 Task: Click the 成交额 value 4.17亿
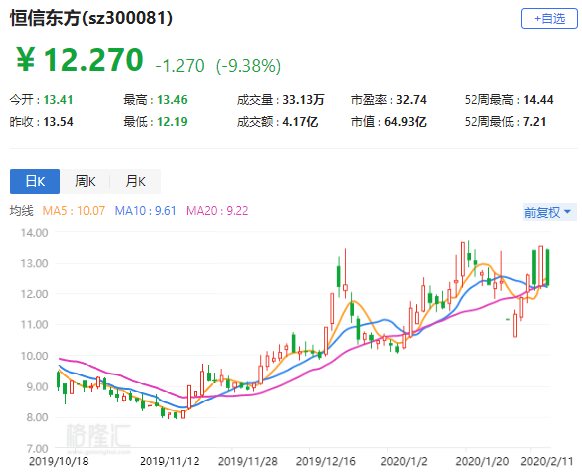click(300, 122)
